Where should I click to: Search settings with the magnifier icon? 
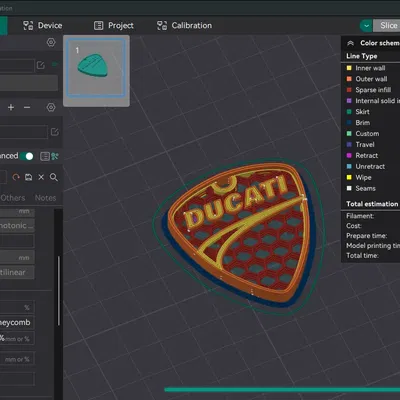54,177
